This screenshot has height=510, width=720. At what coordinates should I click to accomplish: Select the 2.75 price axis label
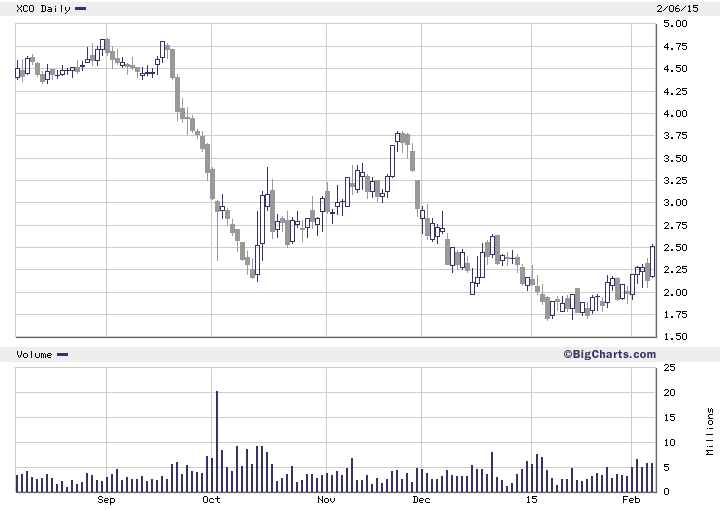pyautogui.click(x=675, y=225)
